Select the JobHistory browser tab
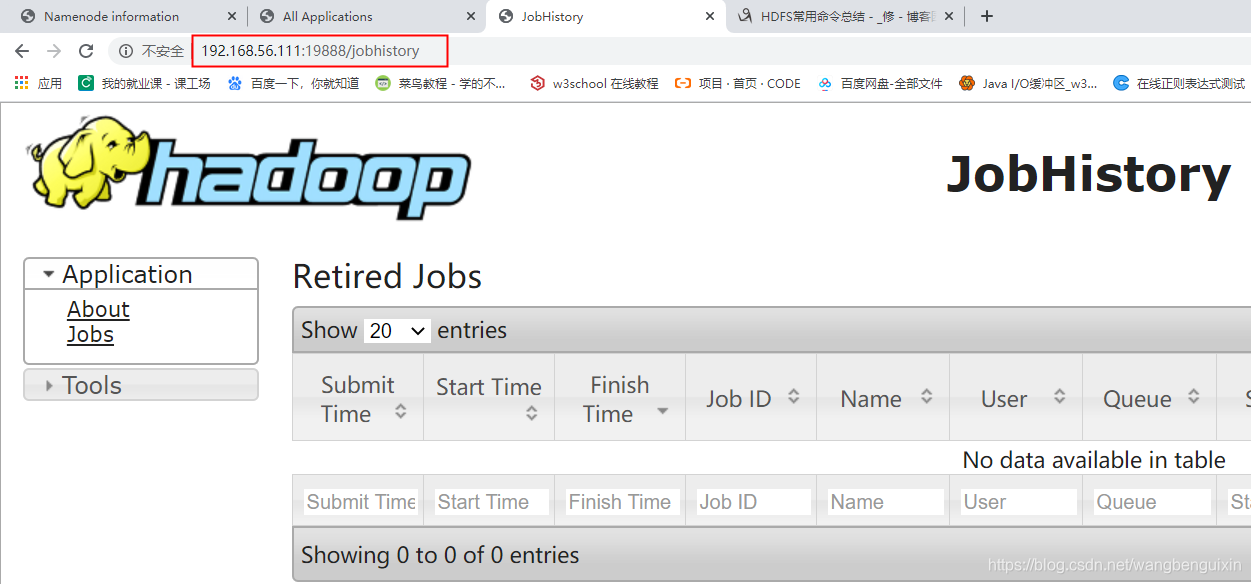The height and width of the screenshot is (584, 1251). (x=552, y=16)
